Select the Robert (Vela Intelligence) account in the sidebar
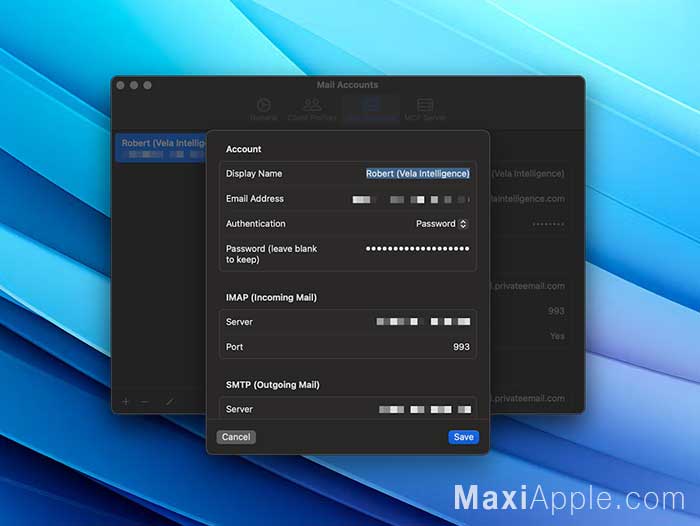 [x=161, y=148]
